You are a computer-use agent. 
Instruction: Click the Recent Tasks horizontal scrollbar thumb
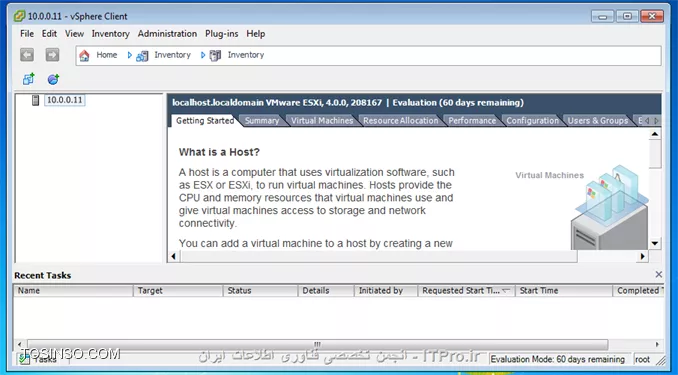318,344
